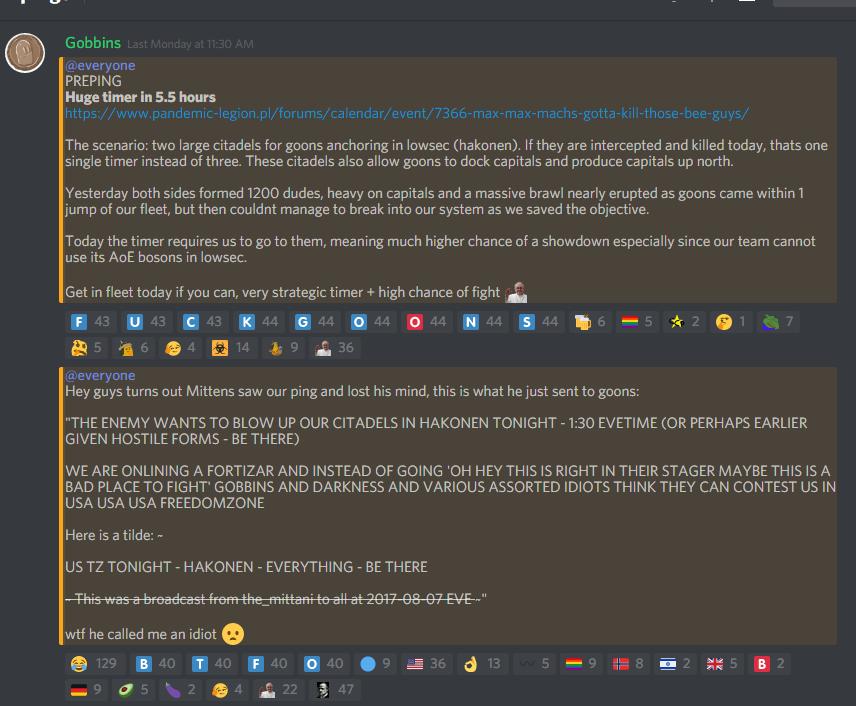
Task: Click the first @everyone mention
Action: pyautogui.click(x=100, y=66)
